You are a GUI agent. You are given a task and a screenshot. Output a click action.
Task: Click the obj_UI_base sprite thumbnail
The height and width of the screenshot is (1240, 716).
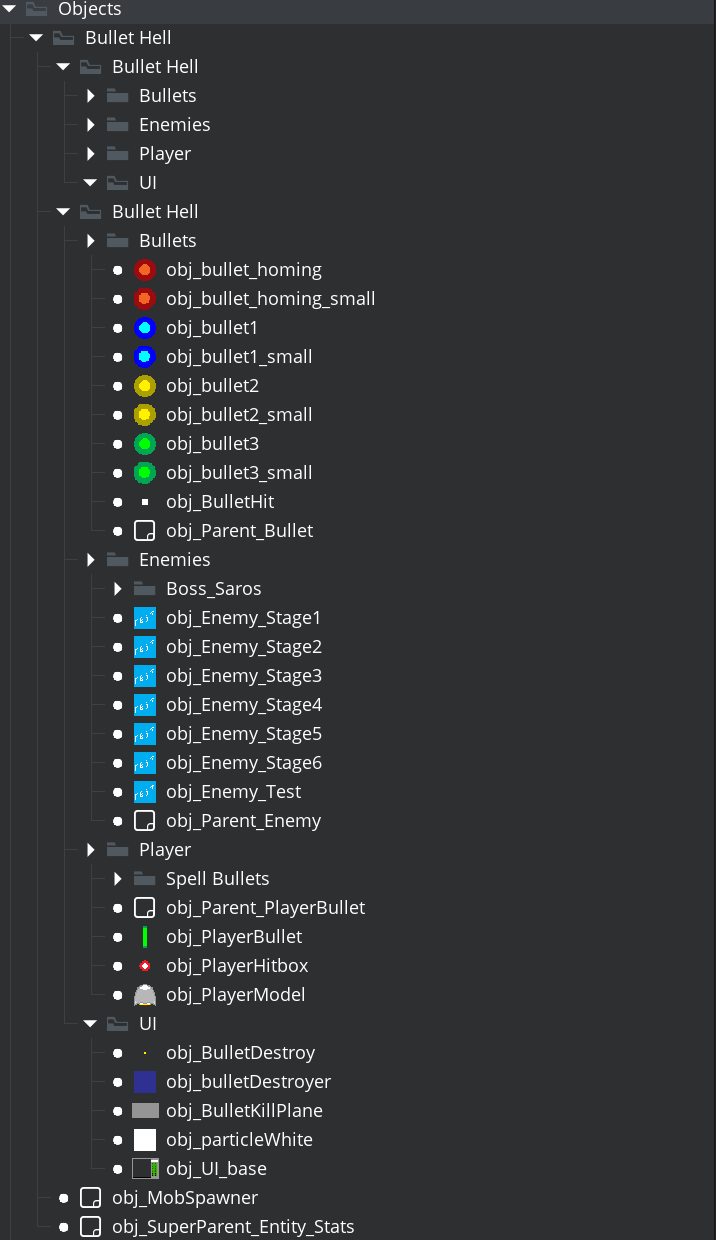[x=145, y=1169]
